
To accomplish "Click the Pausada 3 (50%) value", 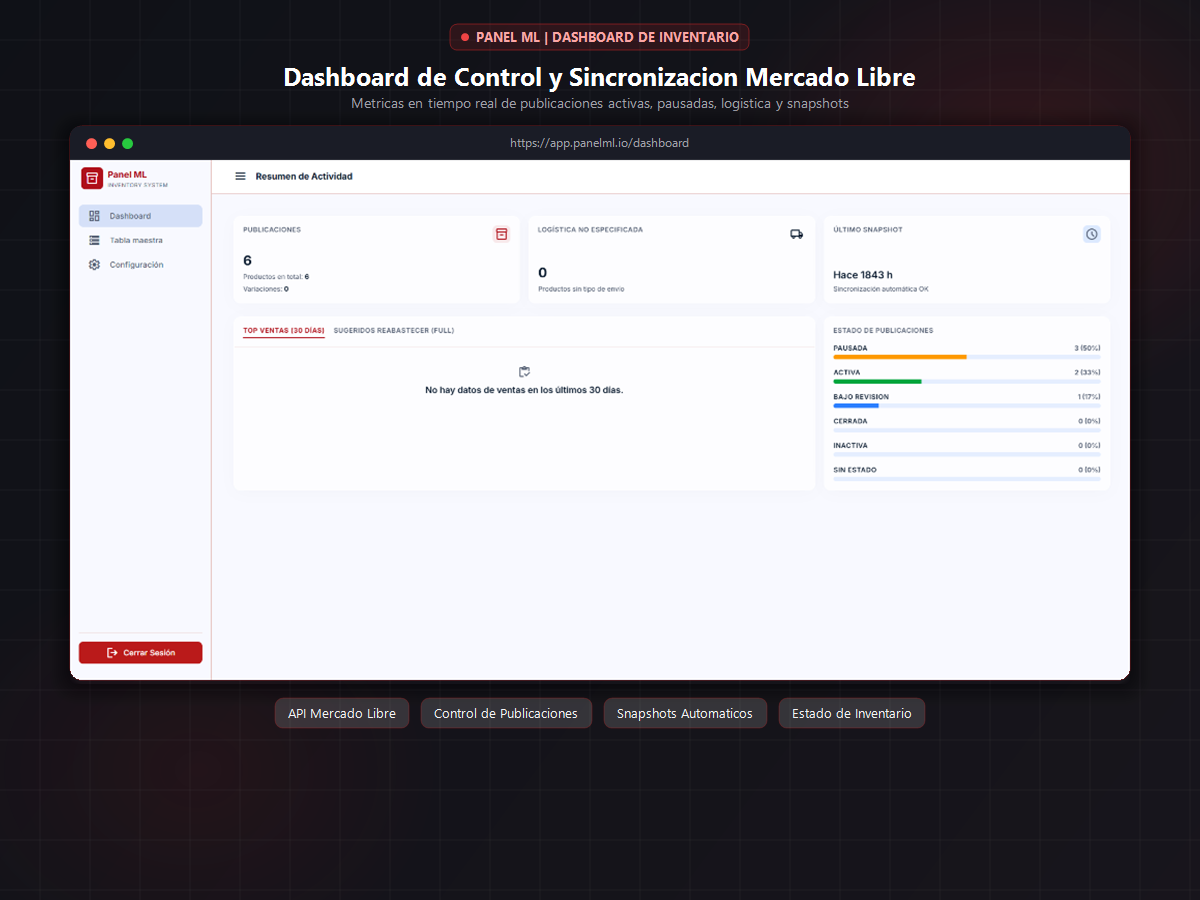I will (x=1087, y=348).
